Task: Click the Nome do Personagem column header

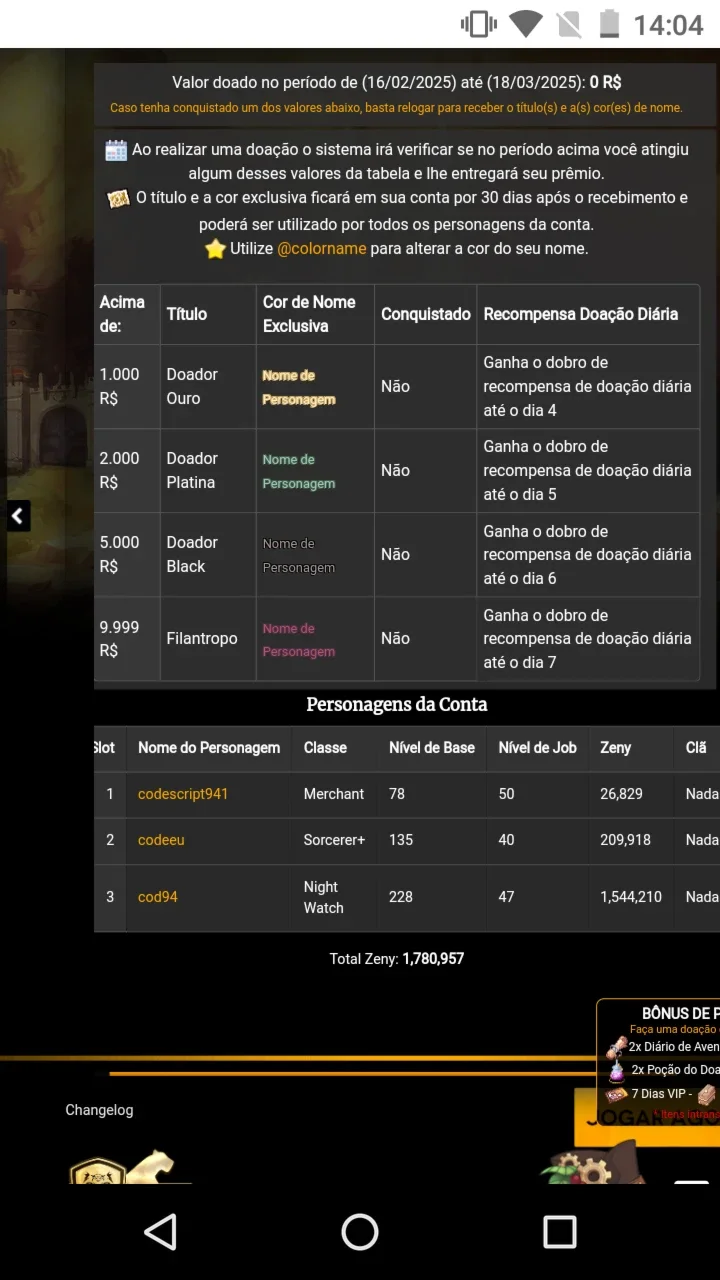Action: (x=209, y=748)
